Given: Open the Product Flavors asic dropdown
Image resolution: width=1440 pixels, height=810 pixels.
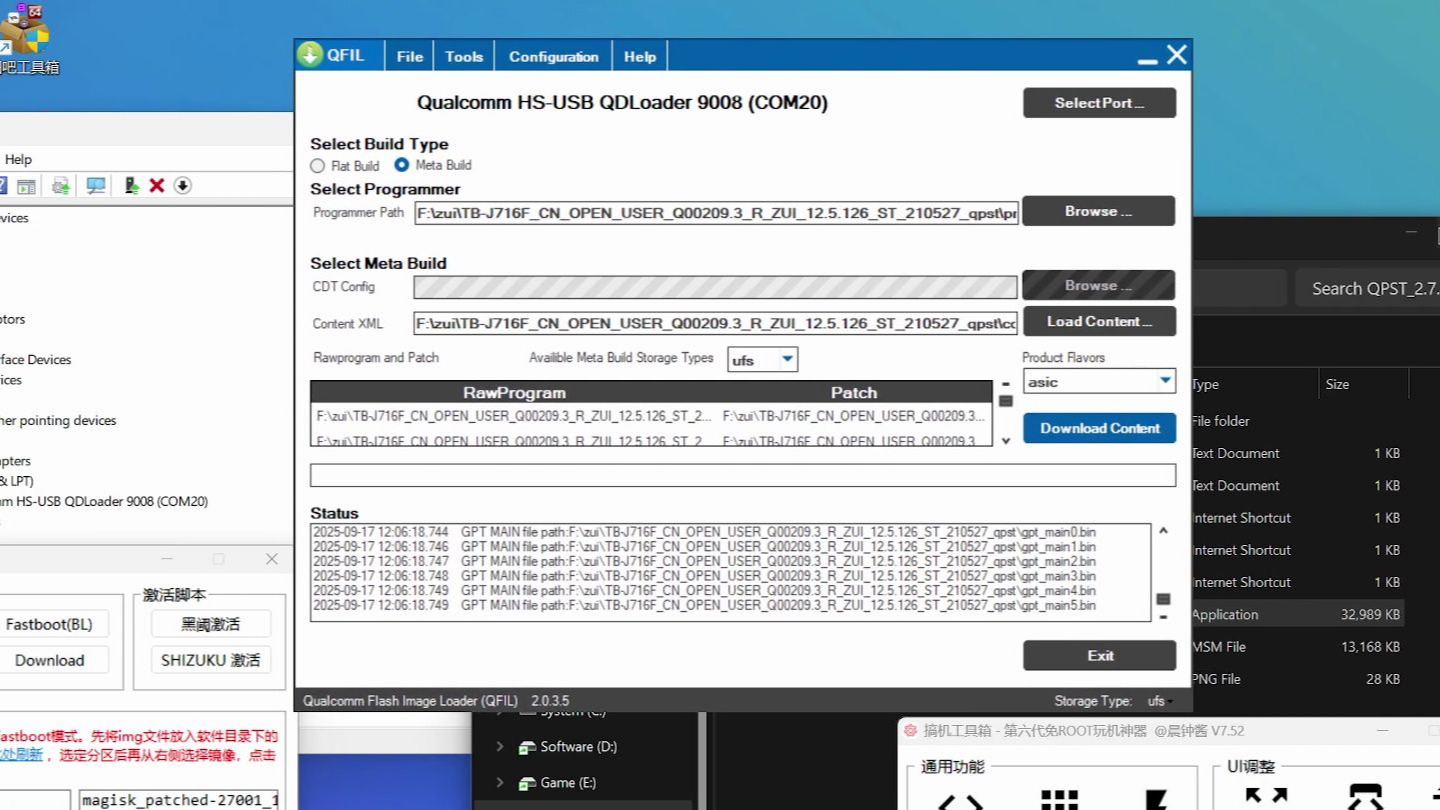Looking at the screenshot, I should pyautogui.click(x=1099, y=381).
